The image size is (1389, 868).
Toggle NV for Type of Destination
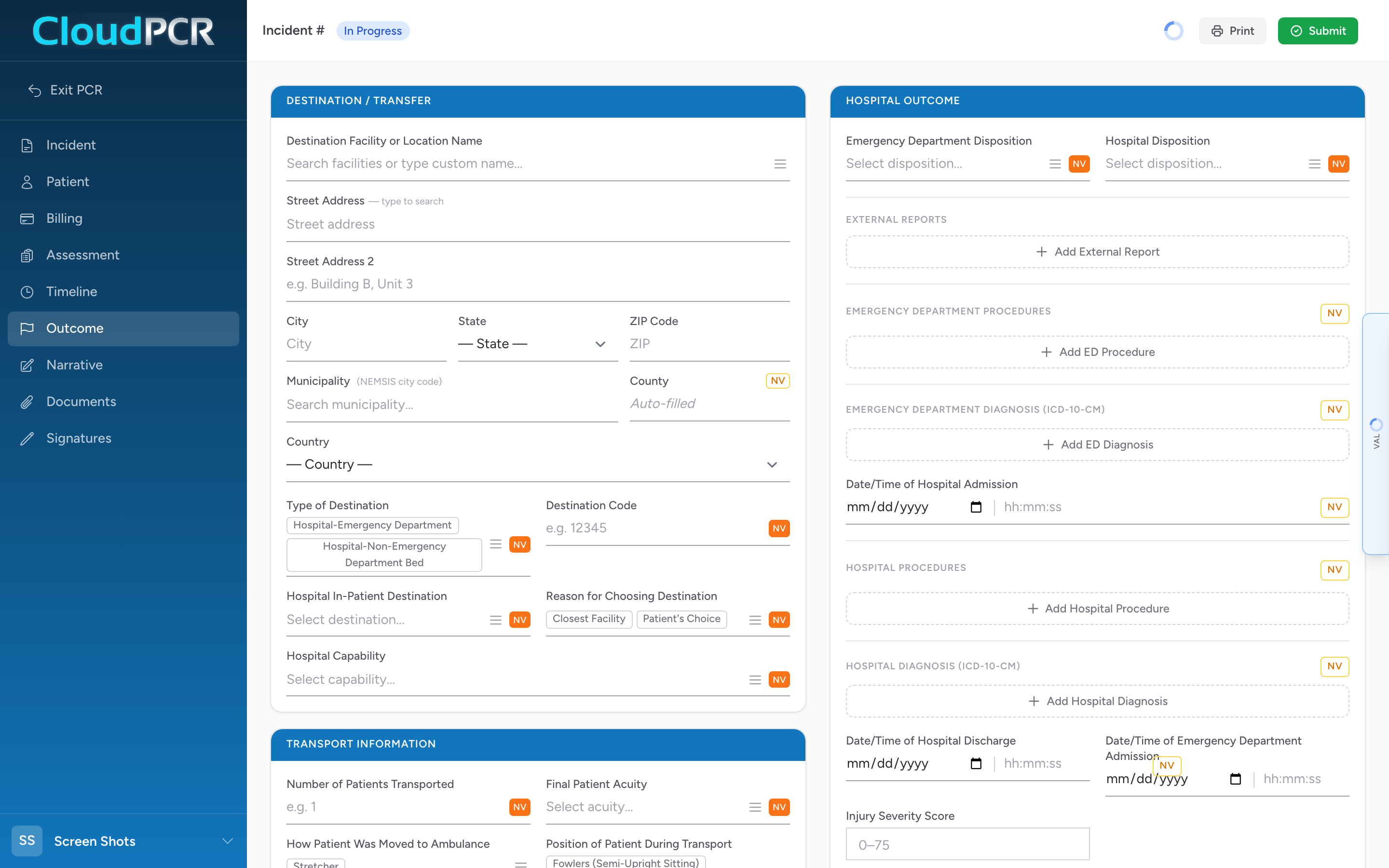click(x=519, y=544)
